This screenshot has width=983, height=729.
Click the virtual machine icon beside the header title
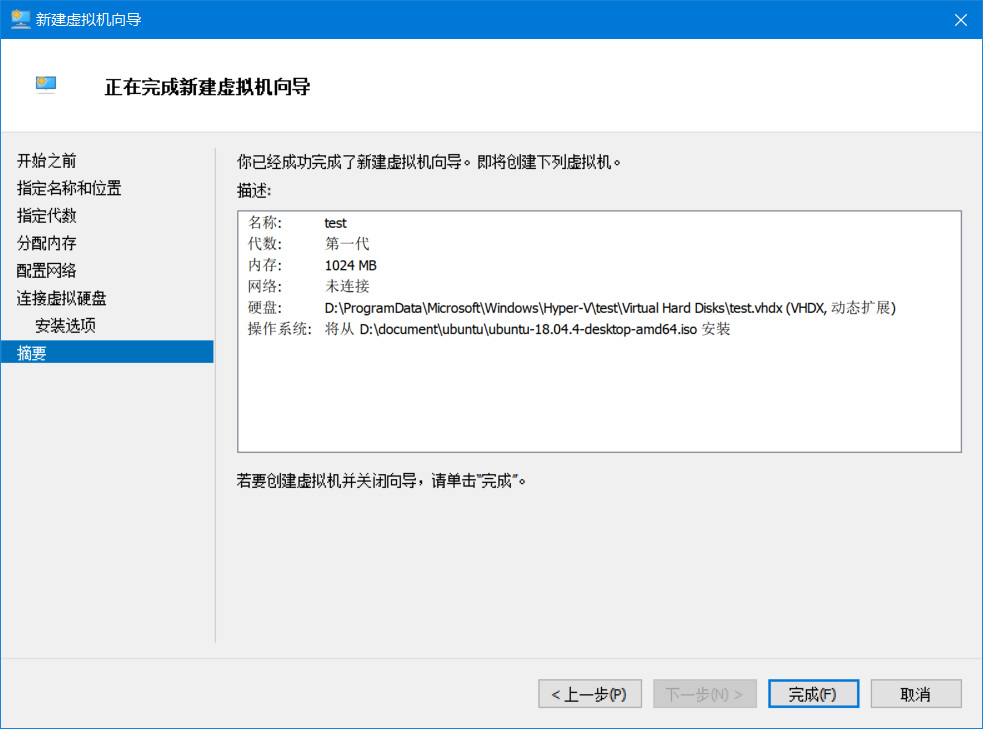(x=46, y=86)
